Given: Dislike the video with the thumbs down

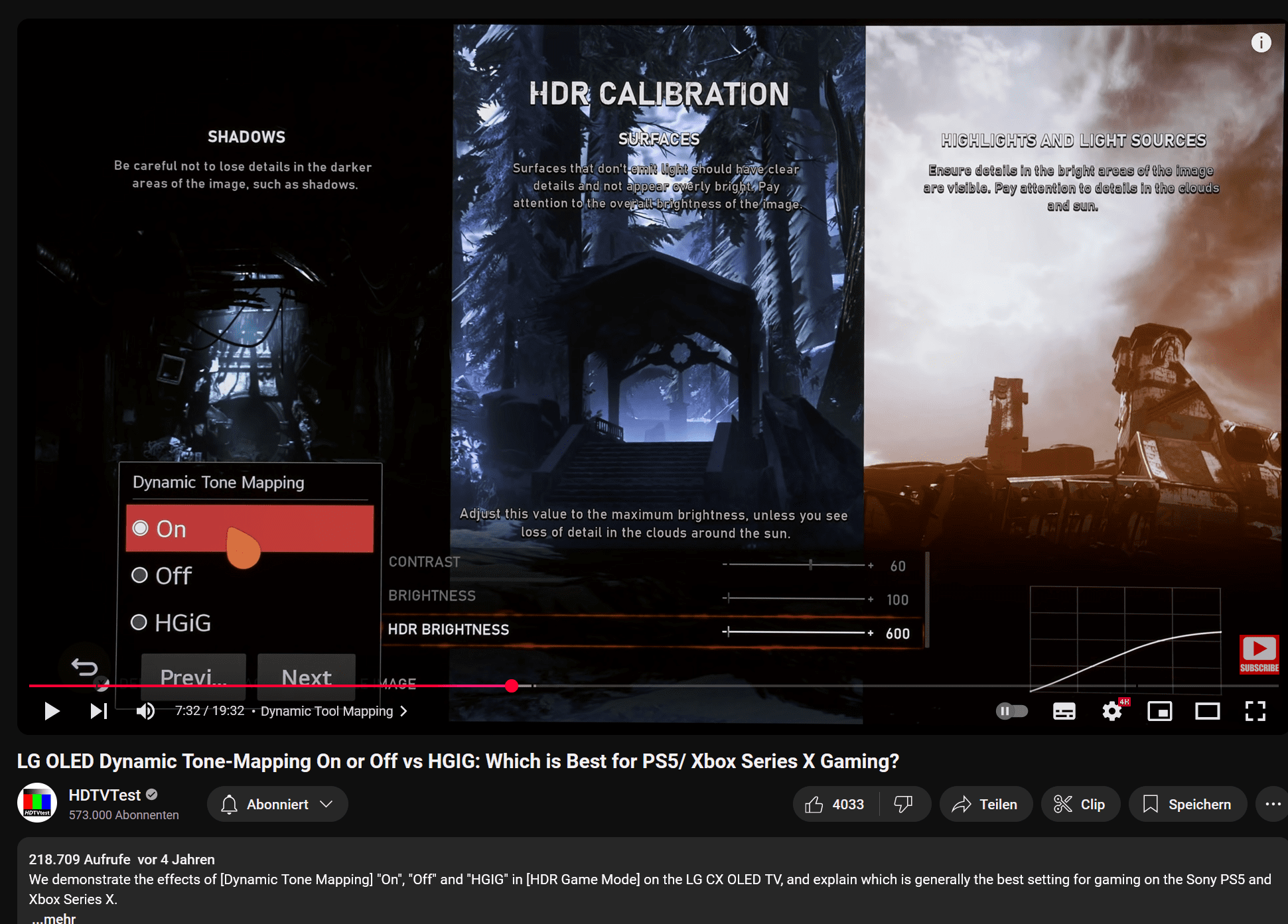Looking at the screenshot, I should (x=903, y=805).
